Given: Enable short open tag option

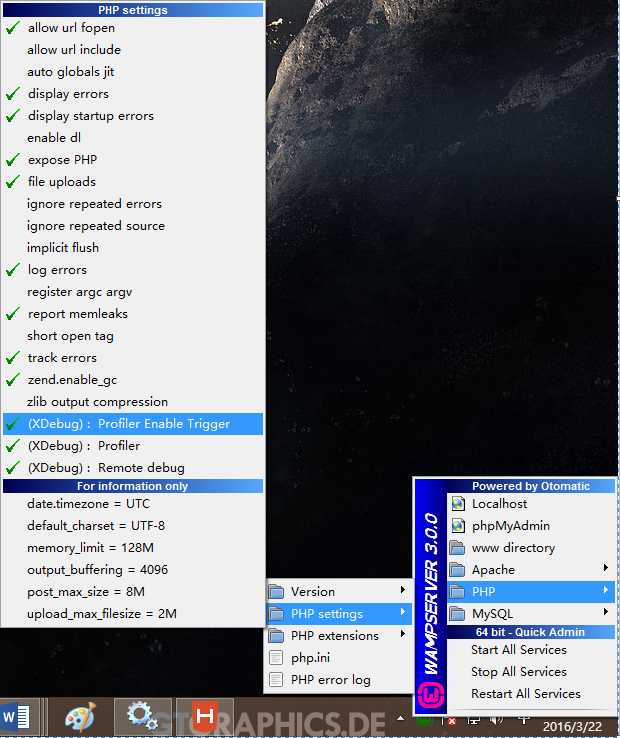Looking at the screenshot, I should coord(133,336).
